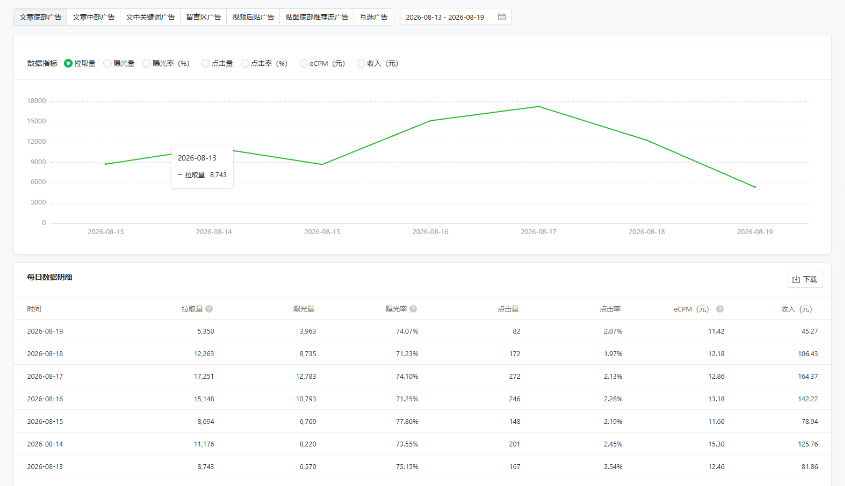Switch to the 文中关键词广告 tab
The image size is (845, 486).
150,17
